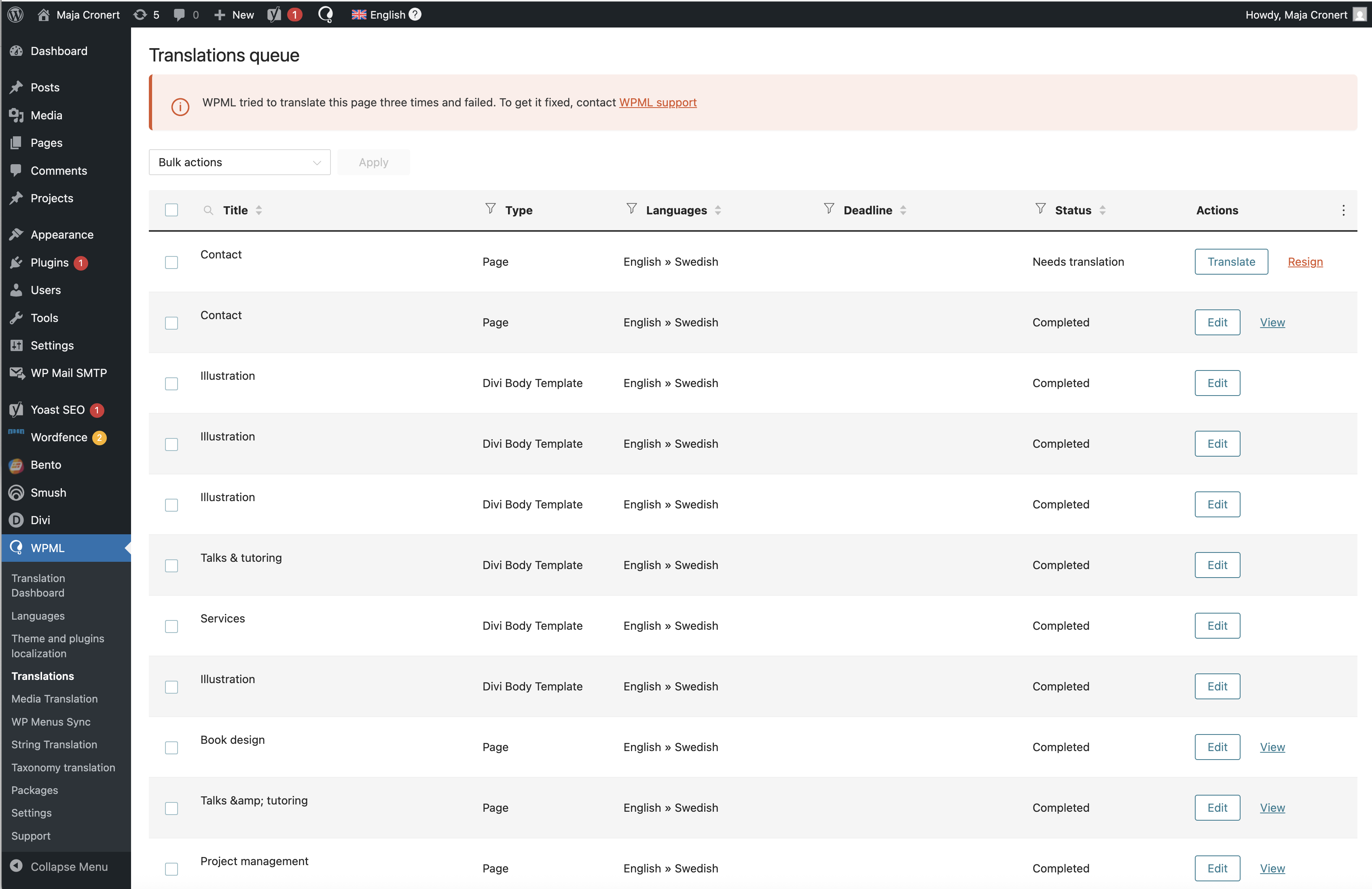Image resolution: width=1372 pixels, height=889 pixels.
Task: Click the search magnifier beside Title
Action: [208, 210]
